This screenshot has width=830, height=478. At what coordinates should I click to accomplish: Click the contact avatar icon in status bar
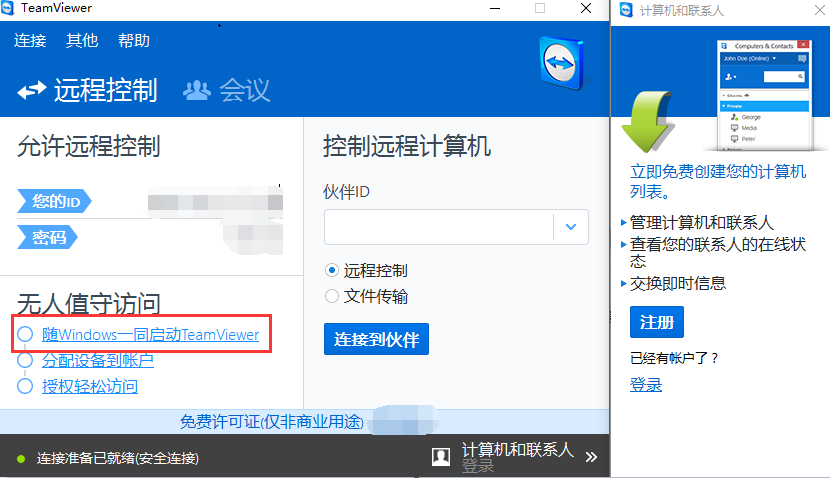[441, 456]
